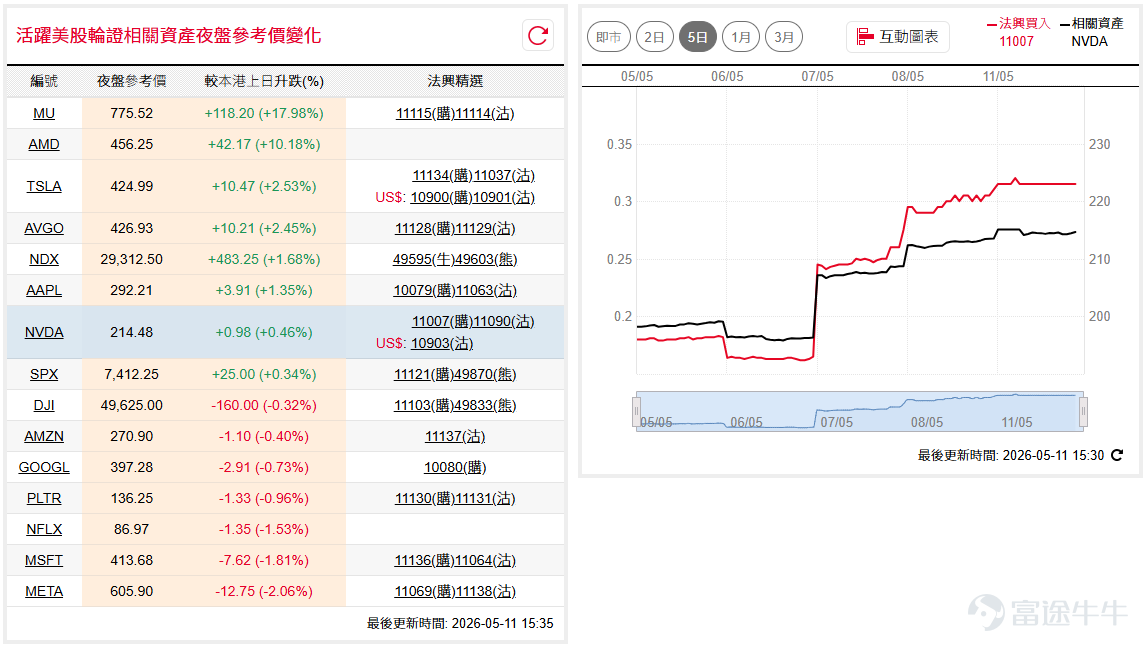Open PLTR put warrant 11131(沽)
This screenshot has width=1148, height=649.
pos(485,498)
